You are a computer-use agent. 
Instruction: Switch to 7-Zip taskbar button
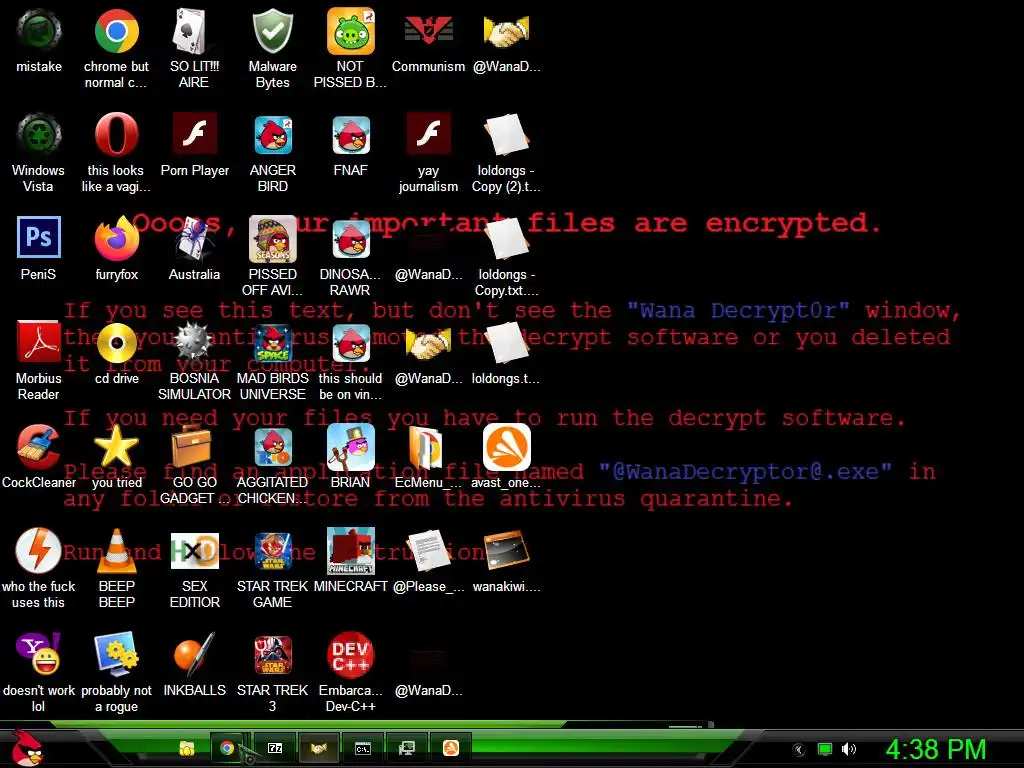275,748
